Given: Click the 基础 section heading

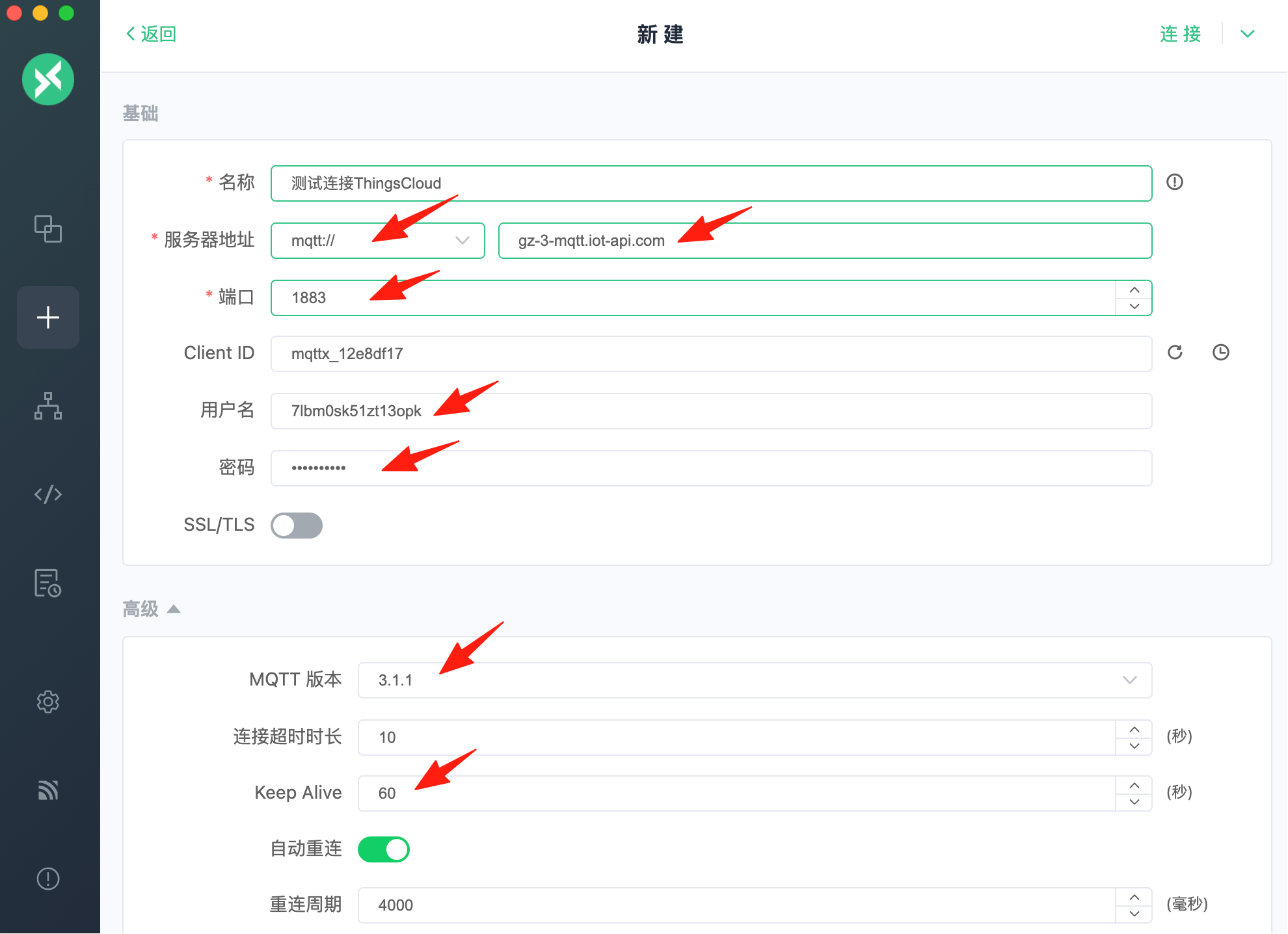Looking at the screenshot, I should click(x=141, y=114).
